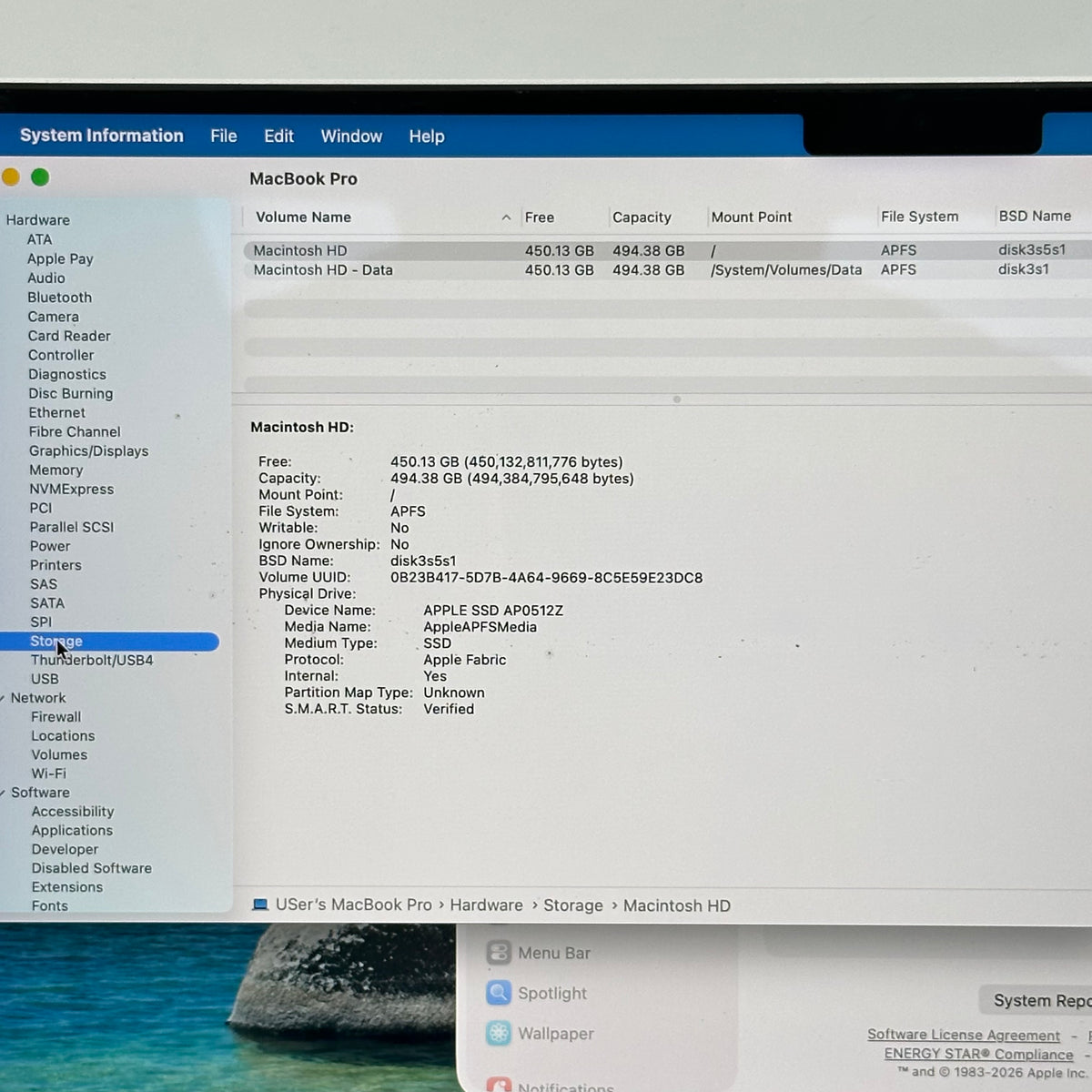This screenshot has height=1092, width=1092.
Task: Select Firewall in the sidebar
Action: pyautogui.click(x=56, y=717)
